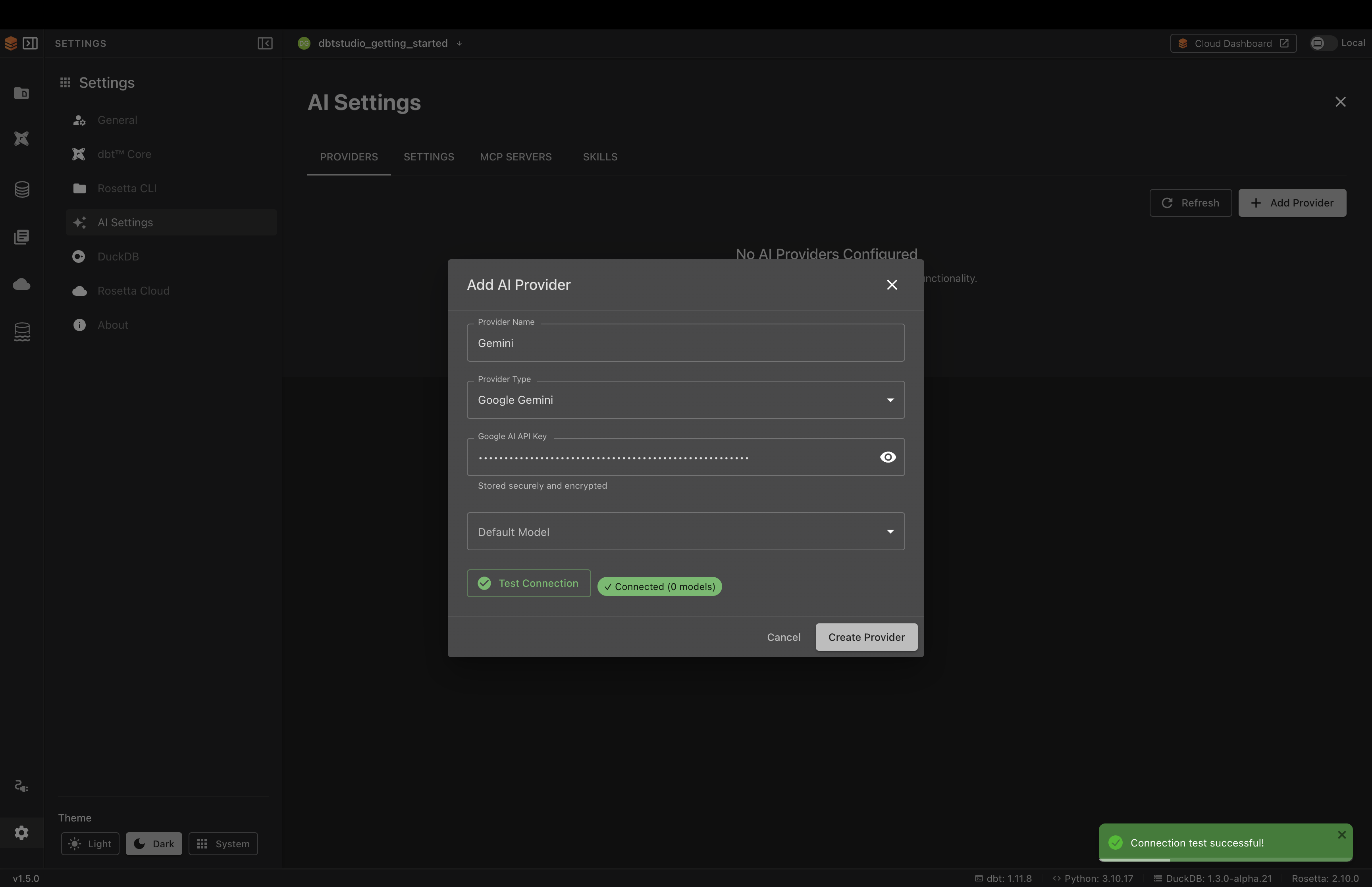Click the Provider Name input field
This screenshot has height=887, width=1372.
click(686, 343)
